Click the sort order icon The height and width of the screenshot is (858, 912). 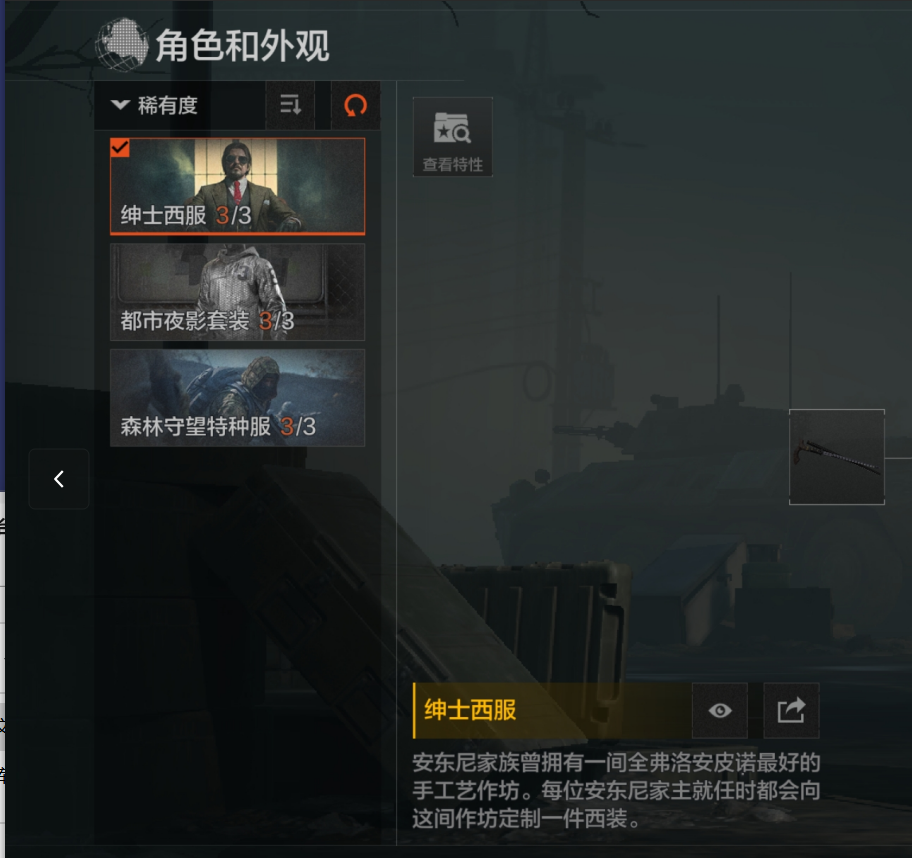(x=290, y=105)
